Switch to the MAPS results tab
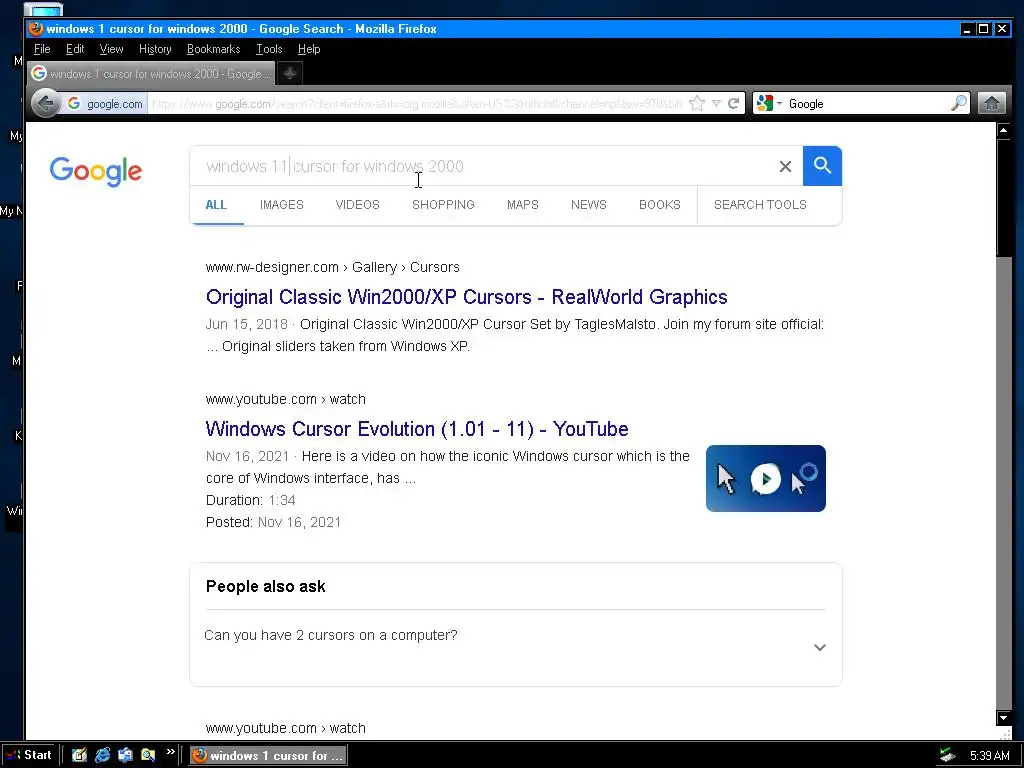Viewport: 1024px width, 768px height. pyautogui.click(x=522, y=204)
